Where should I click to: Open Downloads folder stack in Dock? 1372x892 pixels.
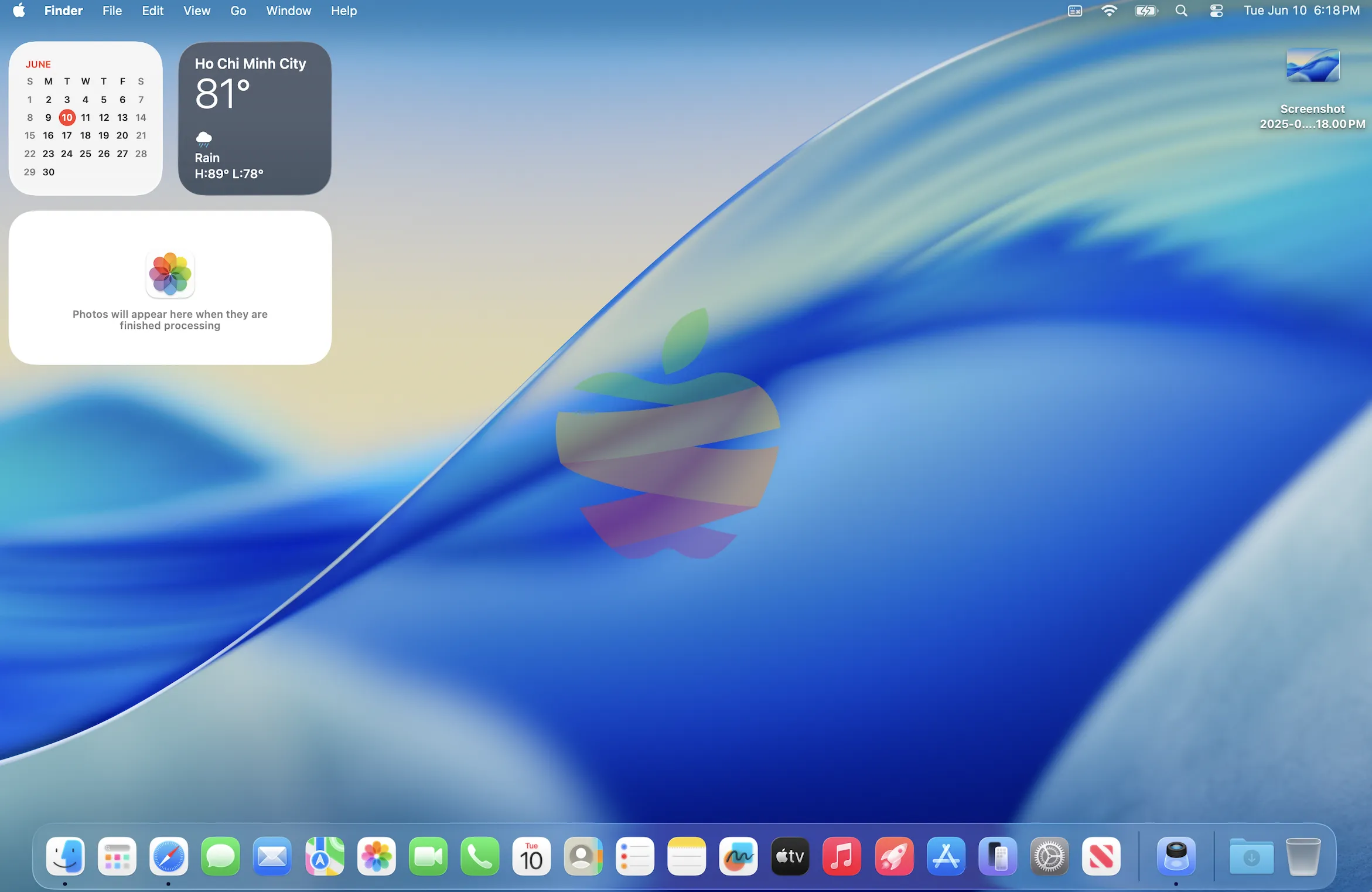1251,856
